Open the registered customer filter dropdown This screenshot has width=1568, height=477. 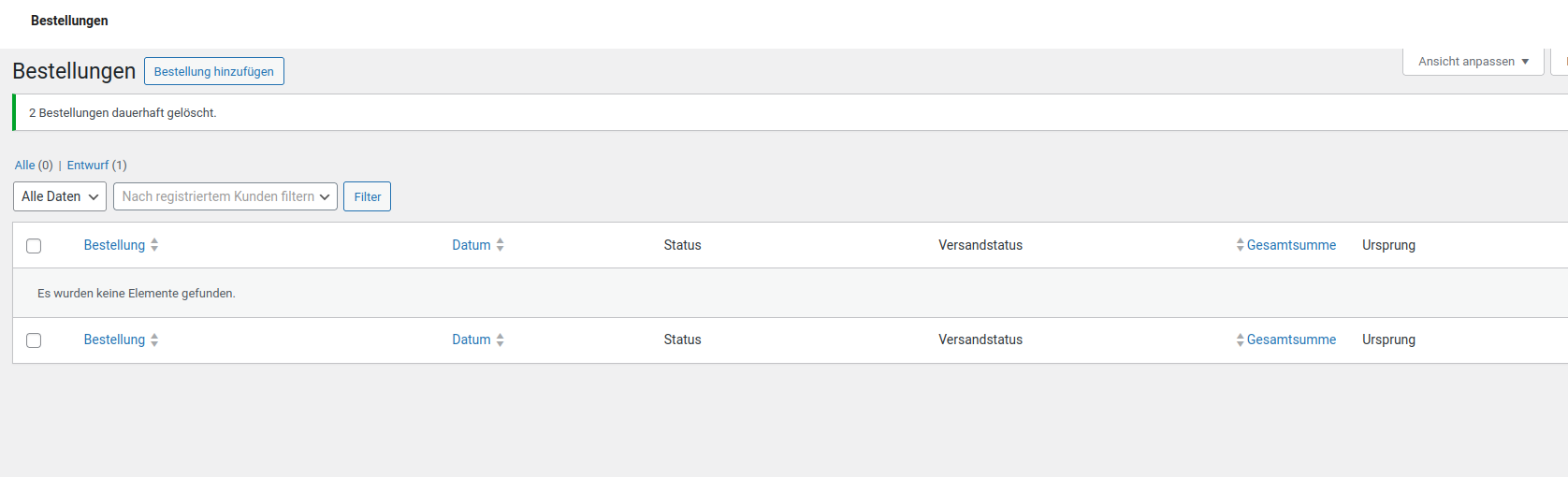225,196
